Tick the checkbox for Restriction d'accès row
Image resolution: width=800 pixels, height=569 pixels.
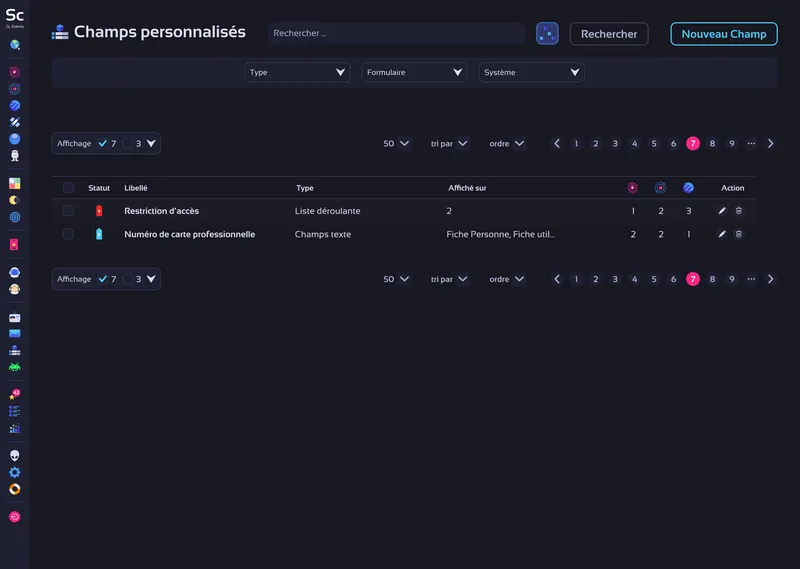tap(68, 211)
